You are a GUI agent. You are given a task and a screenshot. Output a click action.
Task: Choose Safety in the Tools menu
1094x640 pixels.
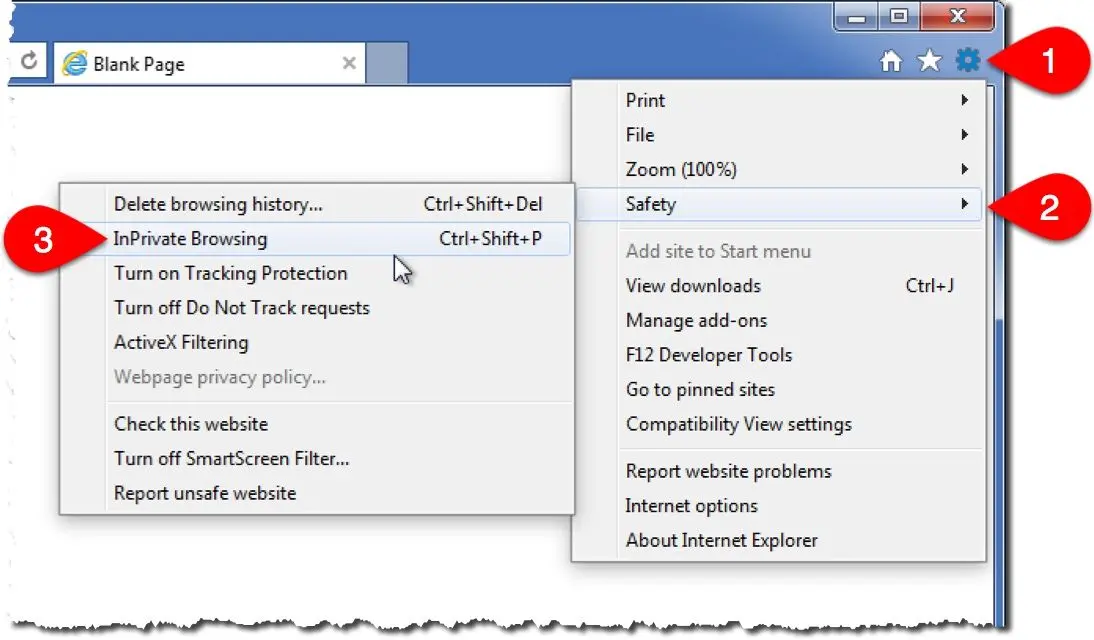pos(779,204)
